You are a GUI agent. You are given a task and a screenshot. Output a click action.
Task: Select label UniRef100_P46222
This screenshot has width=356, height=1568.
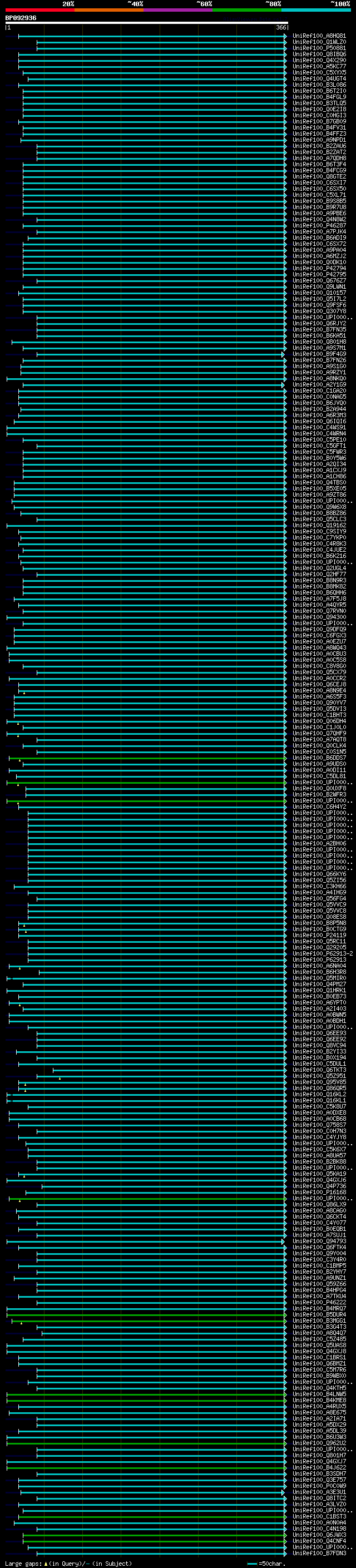[x=319, y=1302]
